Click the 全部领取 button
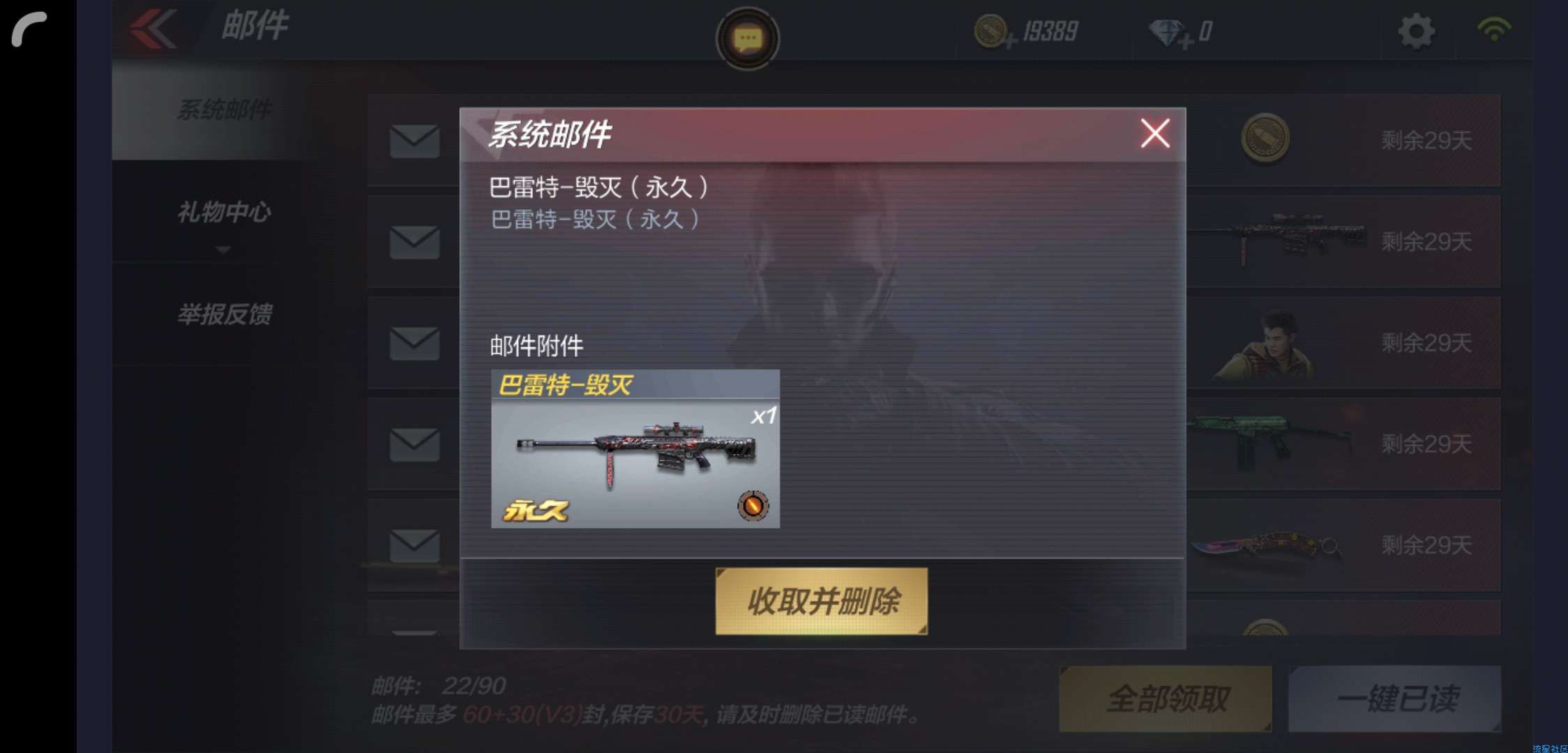The width and height of the screenshot is (1568, 753). tap(1166, 699)
